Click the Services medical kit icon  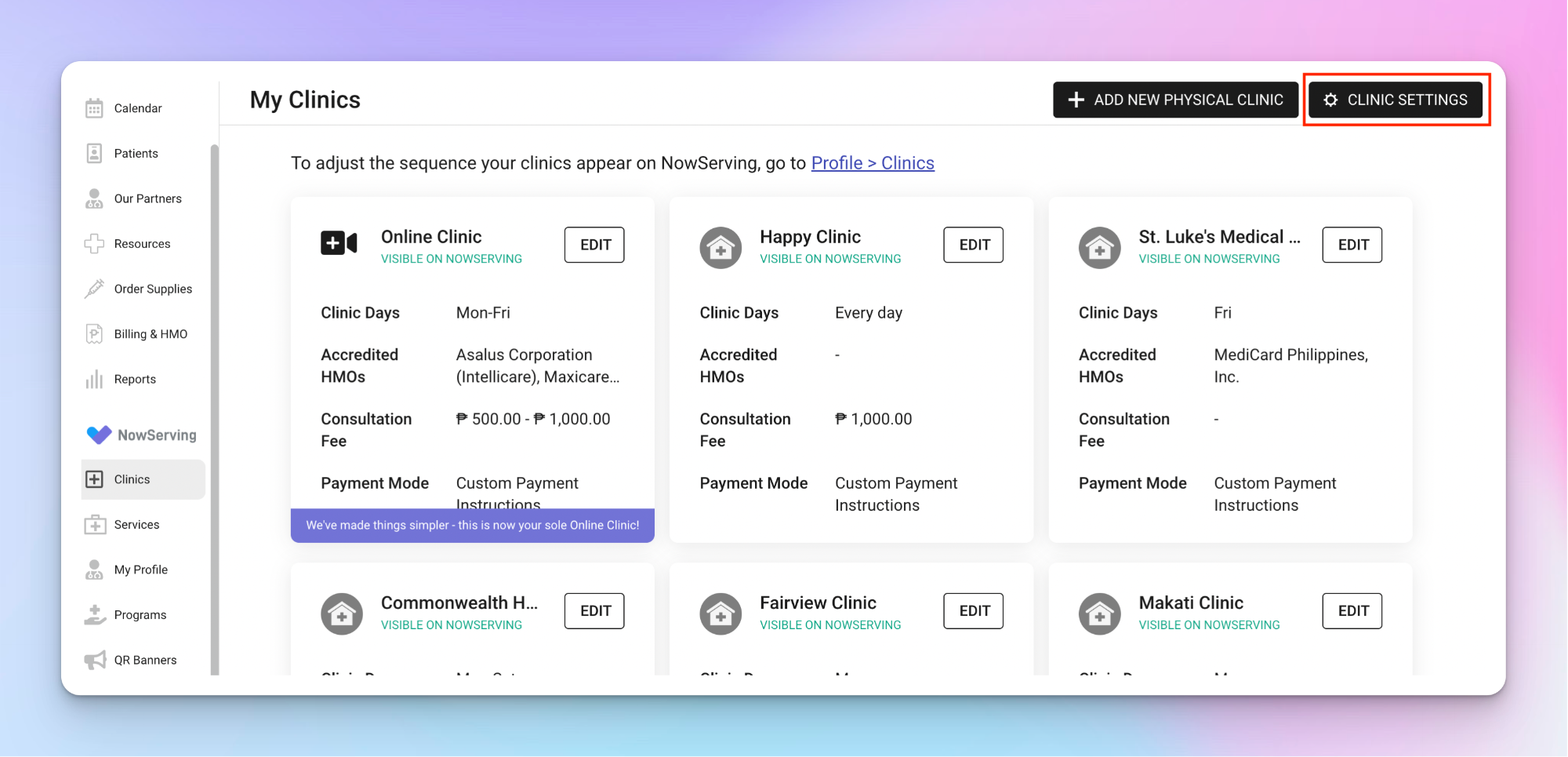95,525
